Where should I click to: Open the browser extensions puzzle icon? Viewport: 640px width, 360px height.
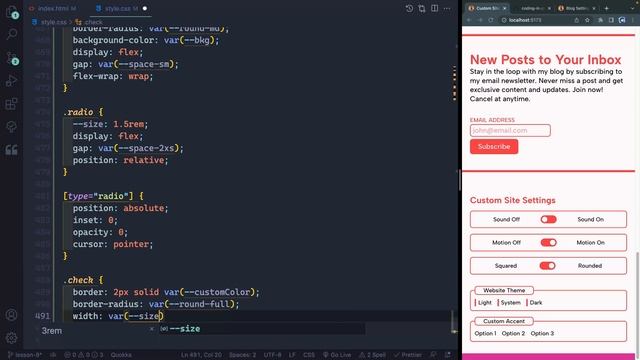pos(600,20)
